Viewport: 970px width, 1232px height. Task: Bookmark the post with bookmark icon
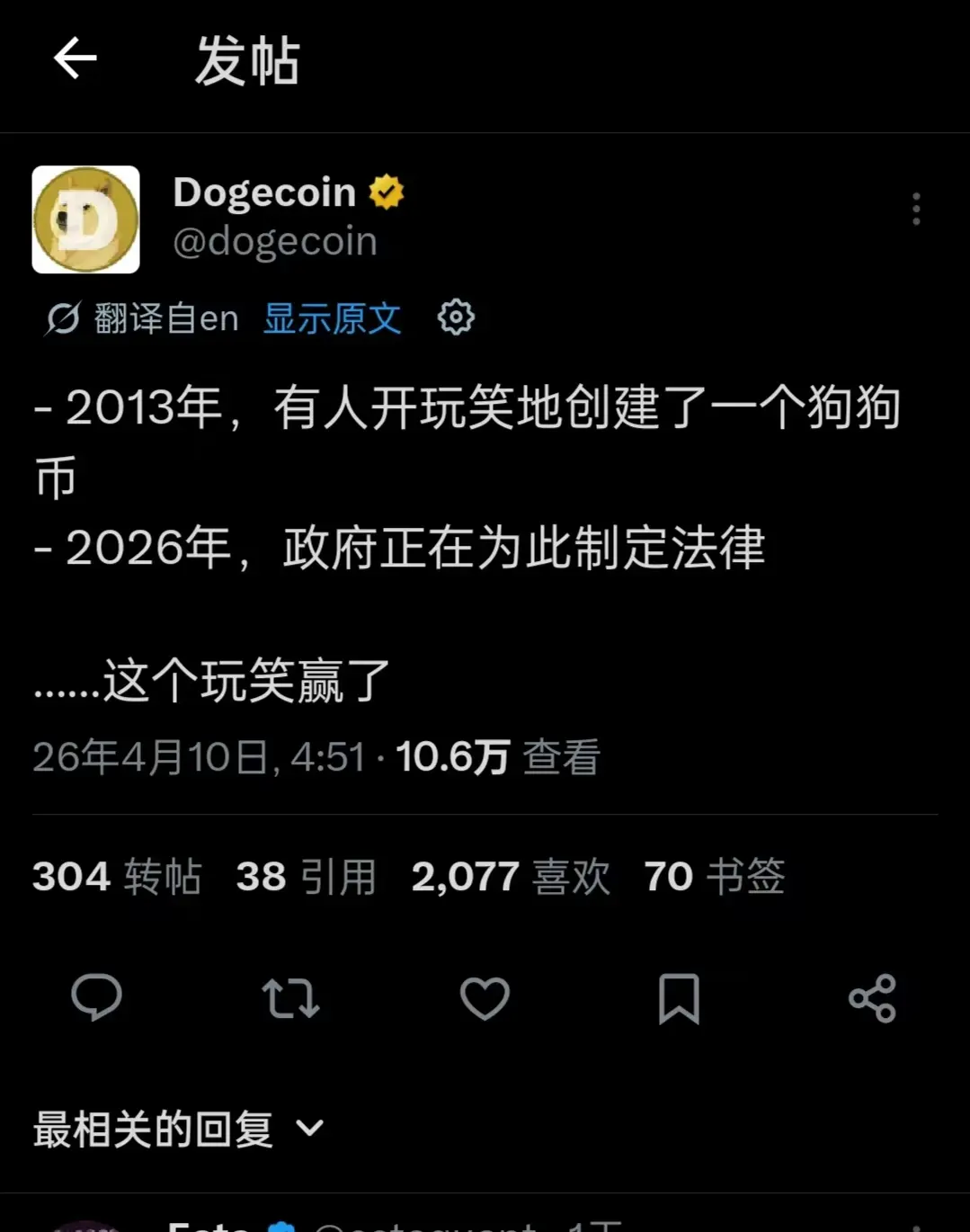tap(679, 998)
